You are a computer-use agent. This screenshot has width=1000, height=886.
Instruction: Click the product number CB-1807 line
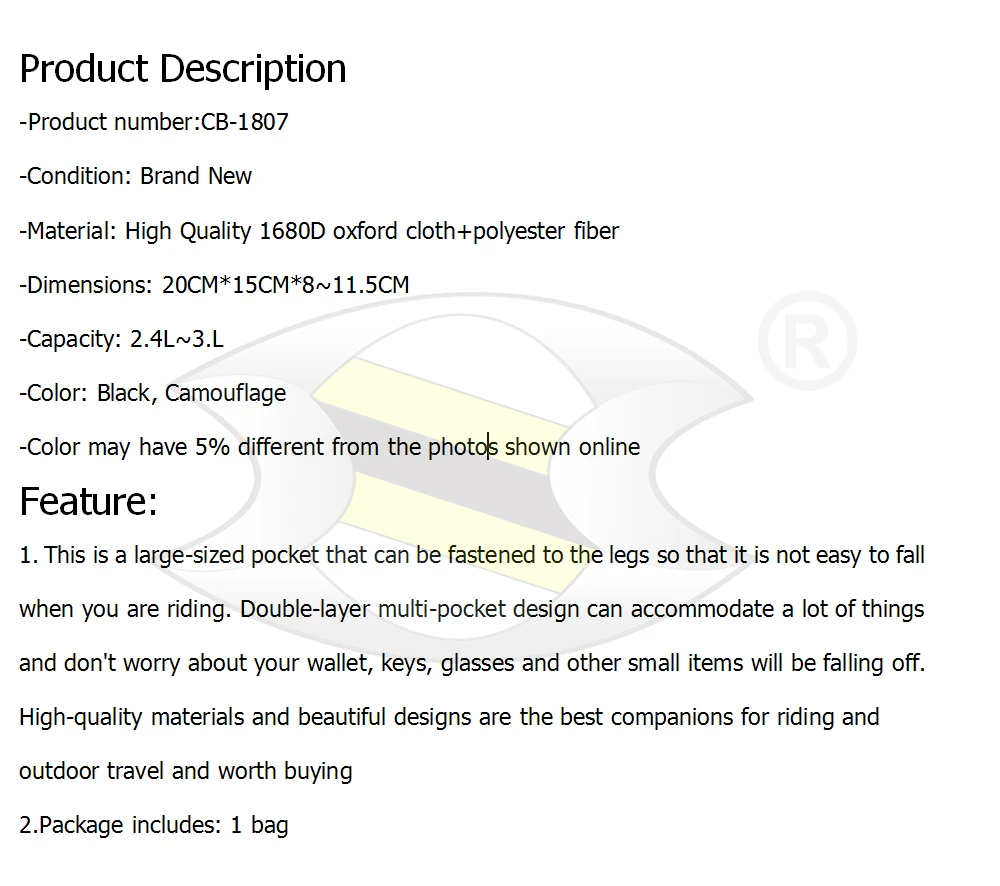pos(154,122)
